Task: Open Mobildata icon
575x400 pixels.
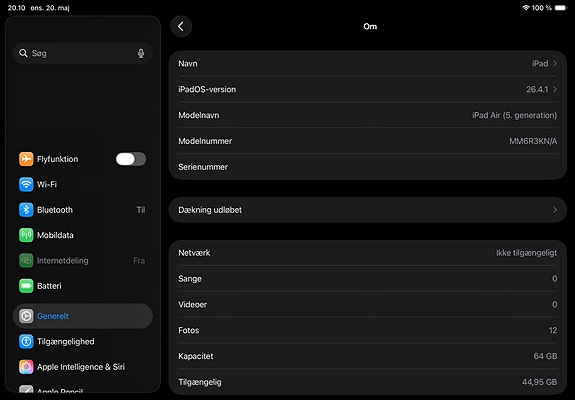Action: click(26, 235)
